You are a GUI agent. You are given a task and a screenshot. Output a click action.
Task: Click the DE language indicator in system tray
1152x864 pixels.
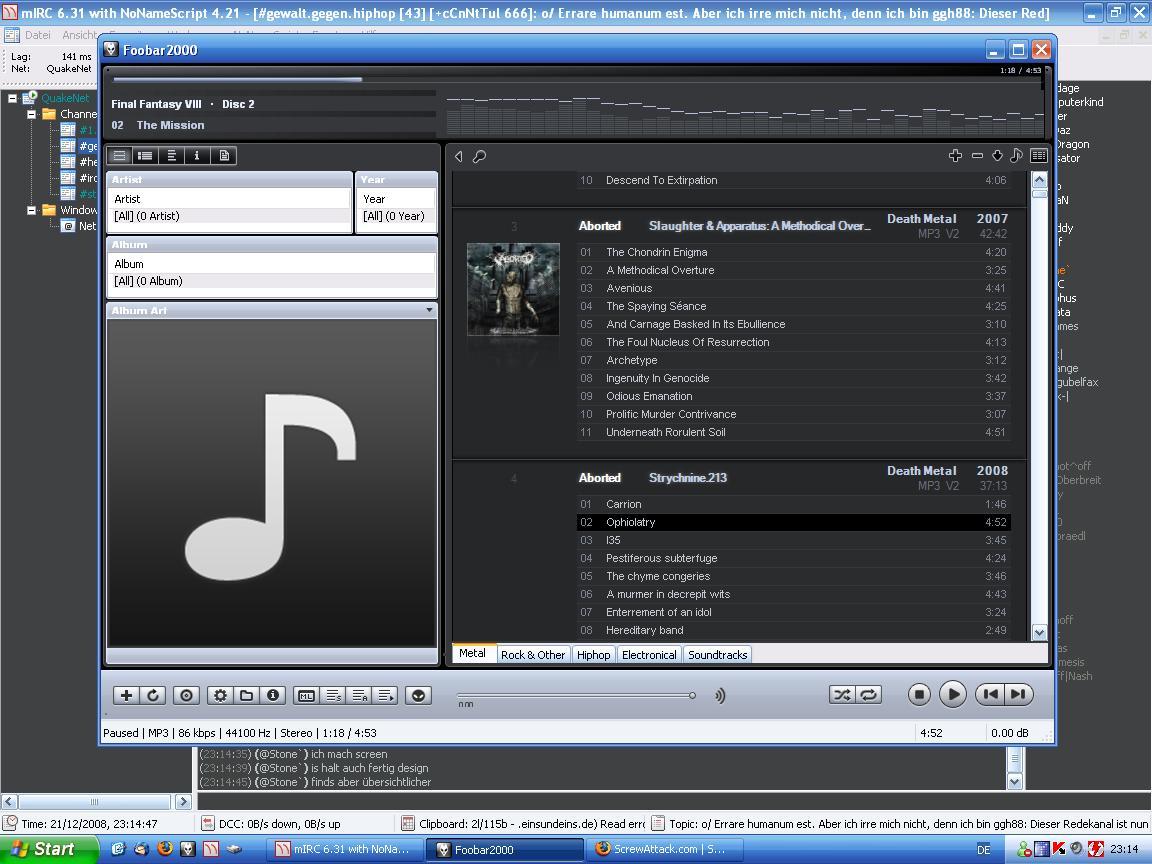983,849
